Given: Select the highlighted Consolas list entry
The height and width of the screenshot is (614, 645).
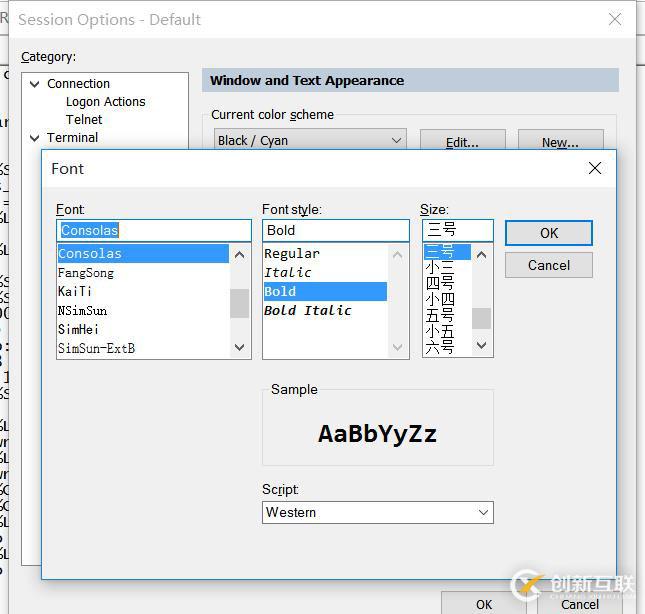Looking at the screenshot, I should [143, 253].
